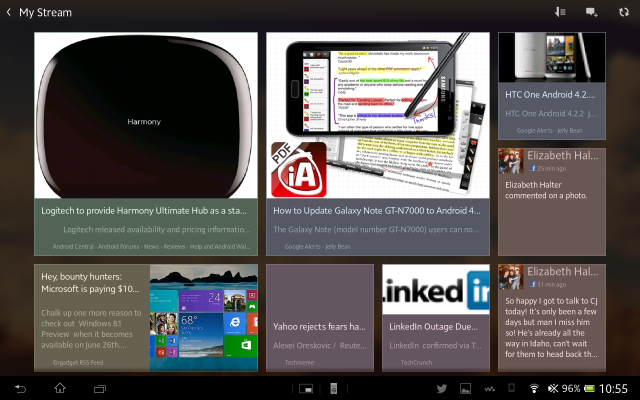The height and width of the screenshot is (400, 640).
Task: Open the picture notification icon
Action: point(465,389)
